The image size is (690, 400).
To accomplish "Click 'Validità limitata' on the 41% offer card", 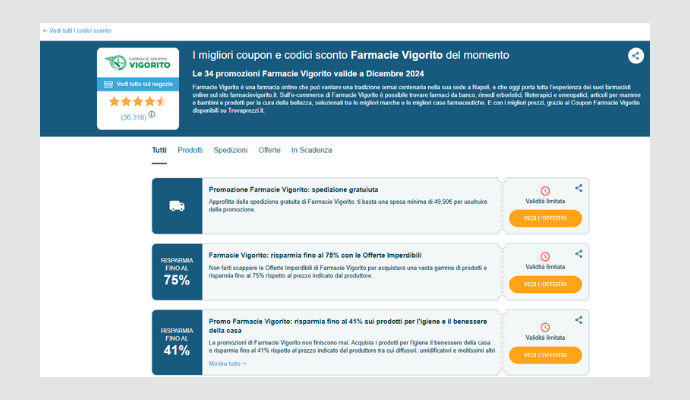I will [545, 338].
